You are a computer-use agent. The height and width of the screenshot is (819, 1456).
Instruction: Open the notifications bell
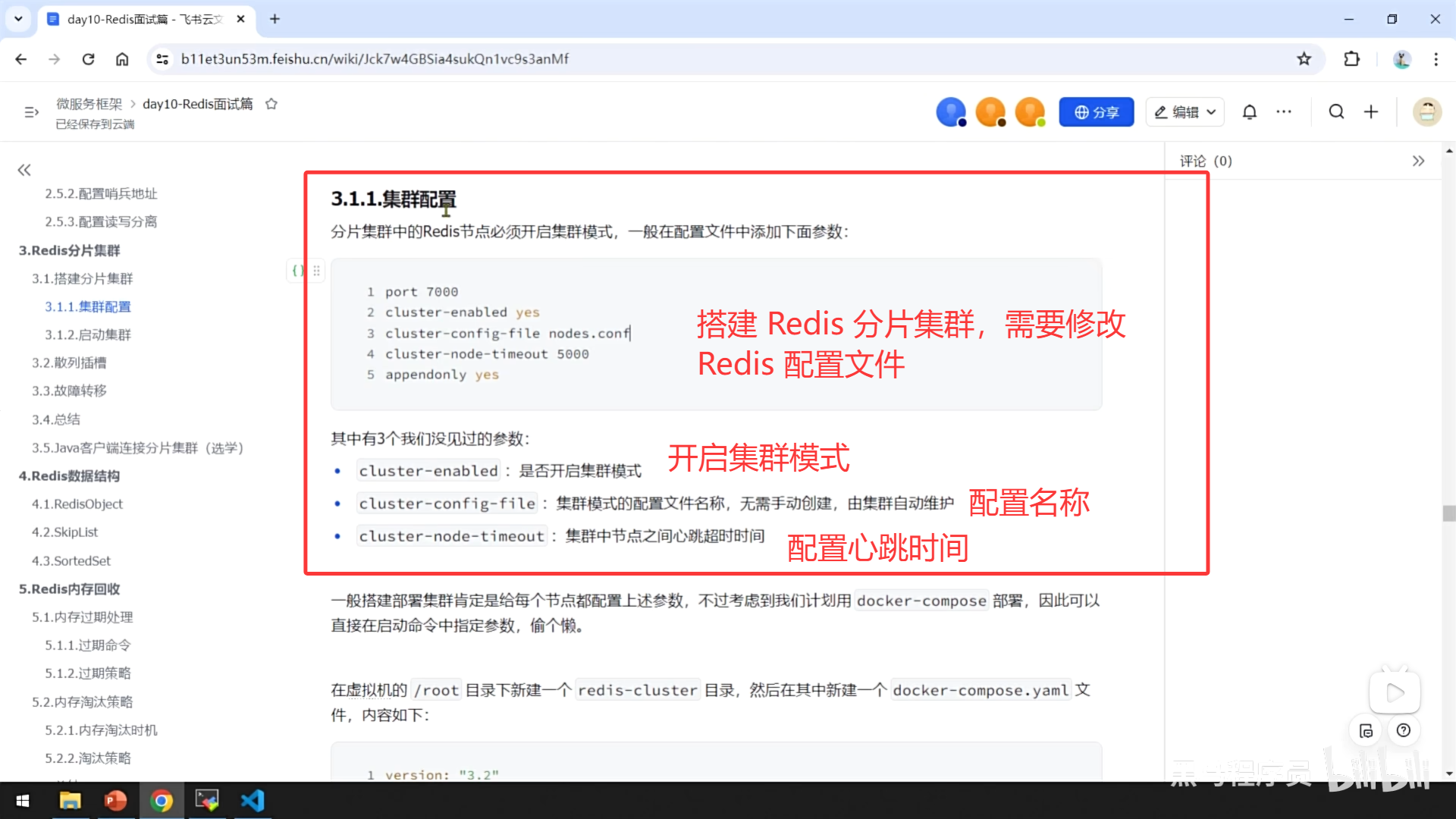(1249, 112)
